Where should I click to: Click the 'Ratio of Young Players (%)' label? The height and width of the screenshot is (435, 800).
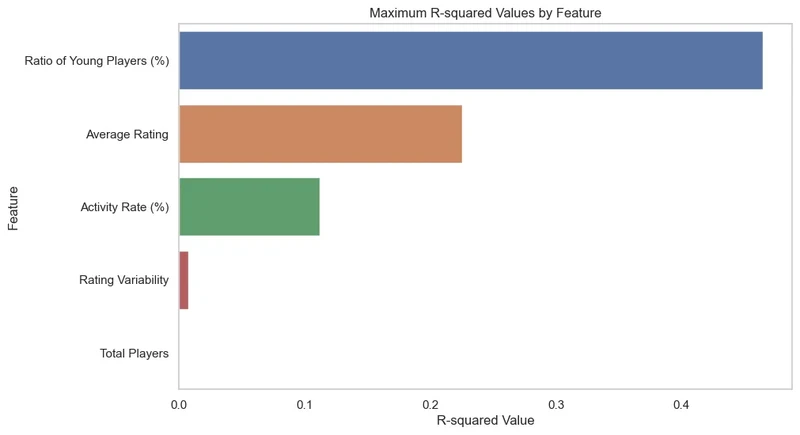click(x=97, y=61)
